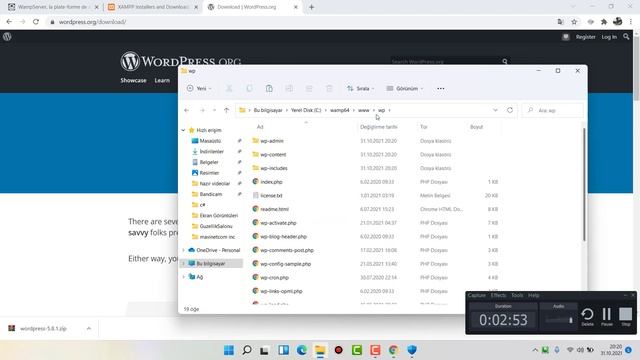This screenshot has height=360, width=640.
Task: Open the Sırala (Sort) dropdown
Action: click(360, 89)
